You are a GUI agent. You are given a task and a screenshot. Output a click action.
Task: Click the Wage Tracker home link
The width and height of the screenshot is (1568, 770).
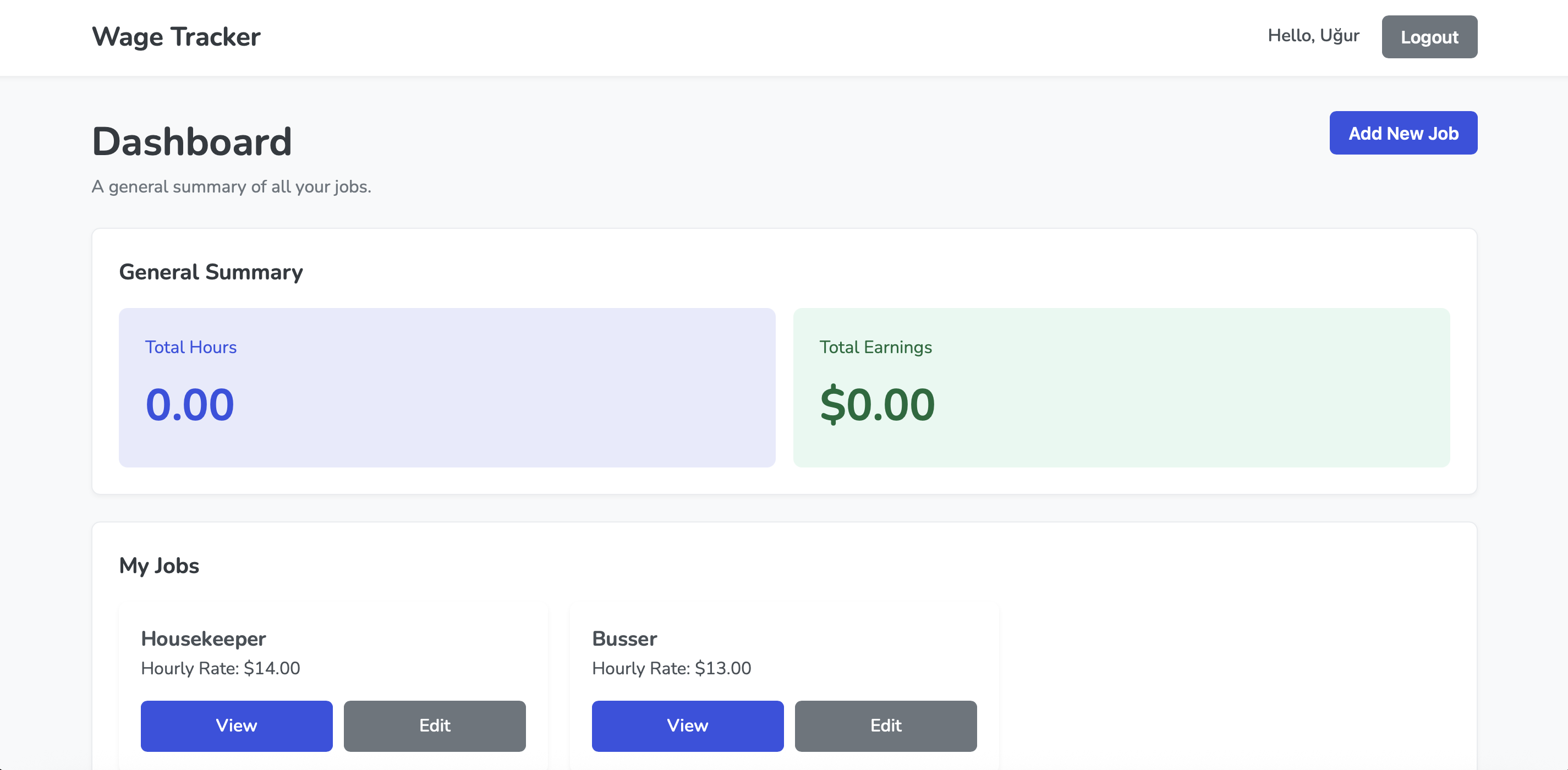tap(176, 36)
